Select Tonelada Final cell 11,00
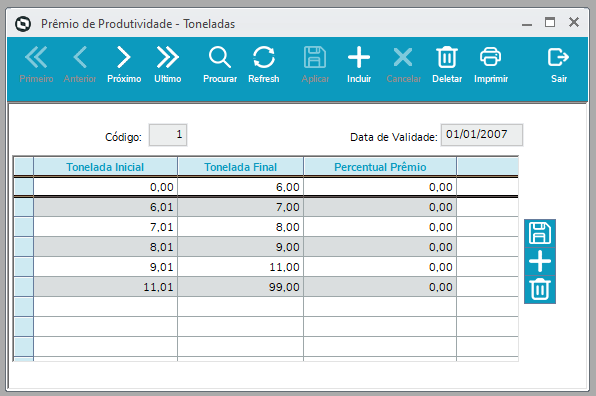The image size is (596, 396). [x=241, y=267]
